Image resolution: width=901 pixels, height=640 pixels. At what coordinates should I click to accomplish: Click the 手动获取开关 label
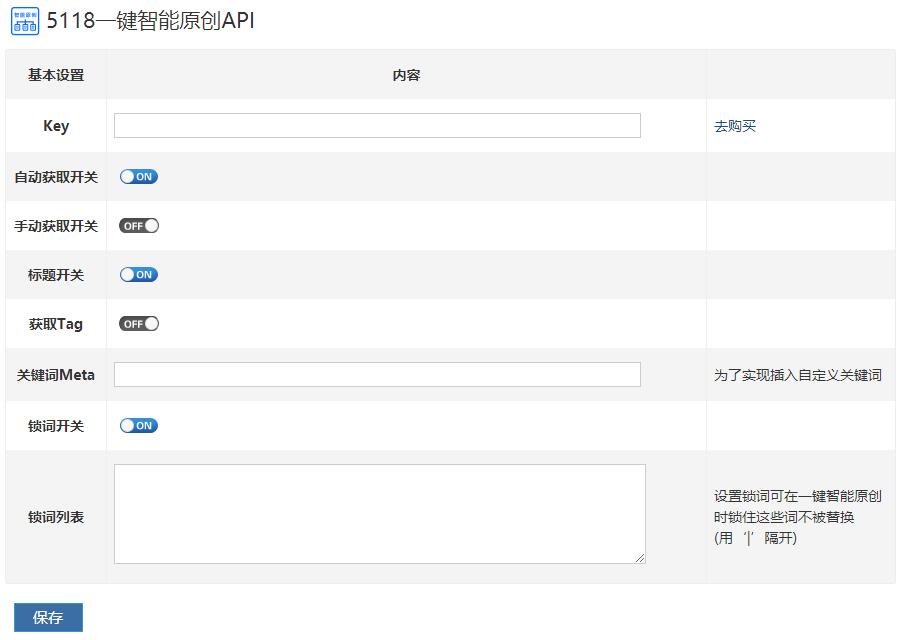(x=56, y=226)
